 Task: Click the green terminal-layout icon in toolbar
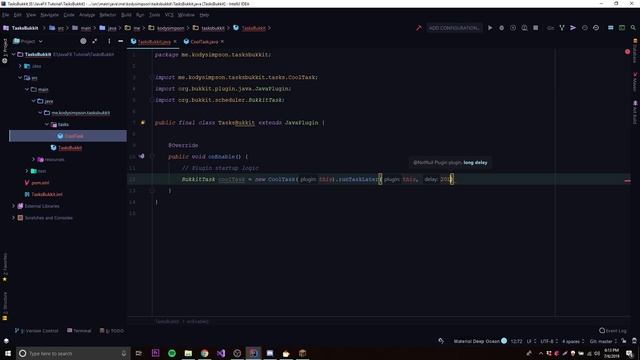pyautogui.click(x=622, y=28)
